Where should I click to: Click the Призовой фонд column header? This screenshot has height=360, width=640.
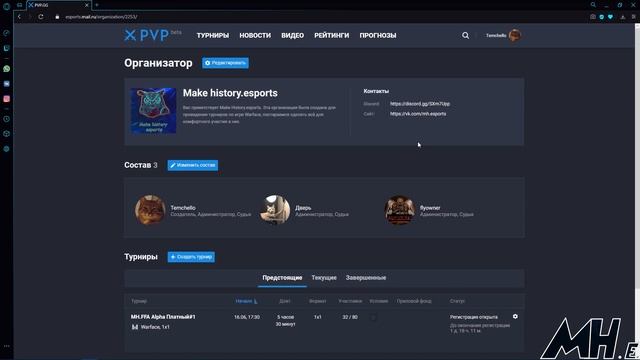click(x=414, y=301)
